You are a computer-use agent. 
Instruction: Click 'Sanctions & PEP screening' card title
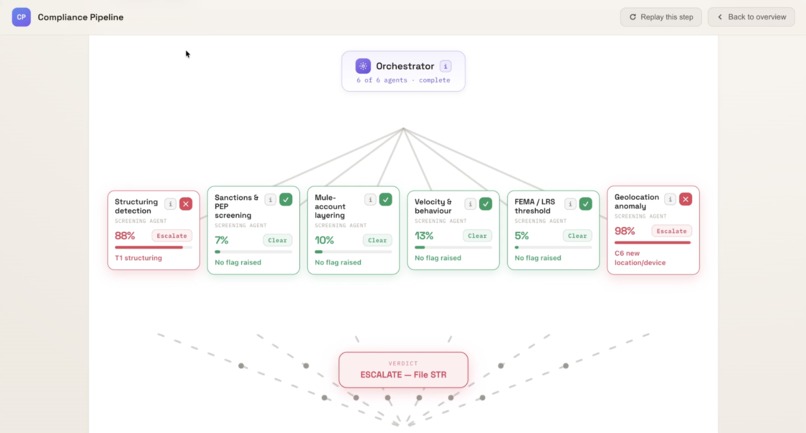coord(236,206)
